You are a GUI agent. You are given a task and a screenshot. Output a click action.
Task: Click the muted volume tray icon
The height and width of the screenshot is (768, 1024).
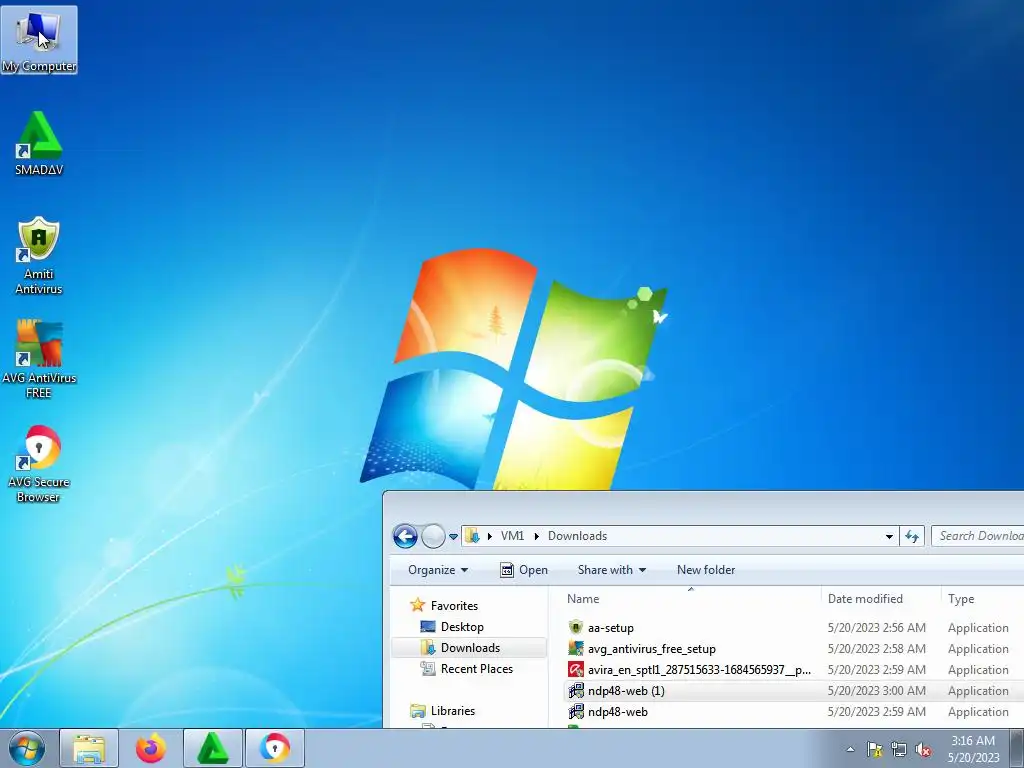click(923, 749)
